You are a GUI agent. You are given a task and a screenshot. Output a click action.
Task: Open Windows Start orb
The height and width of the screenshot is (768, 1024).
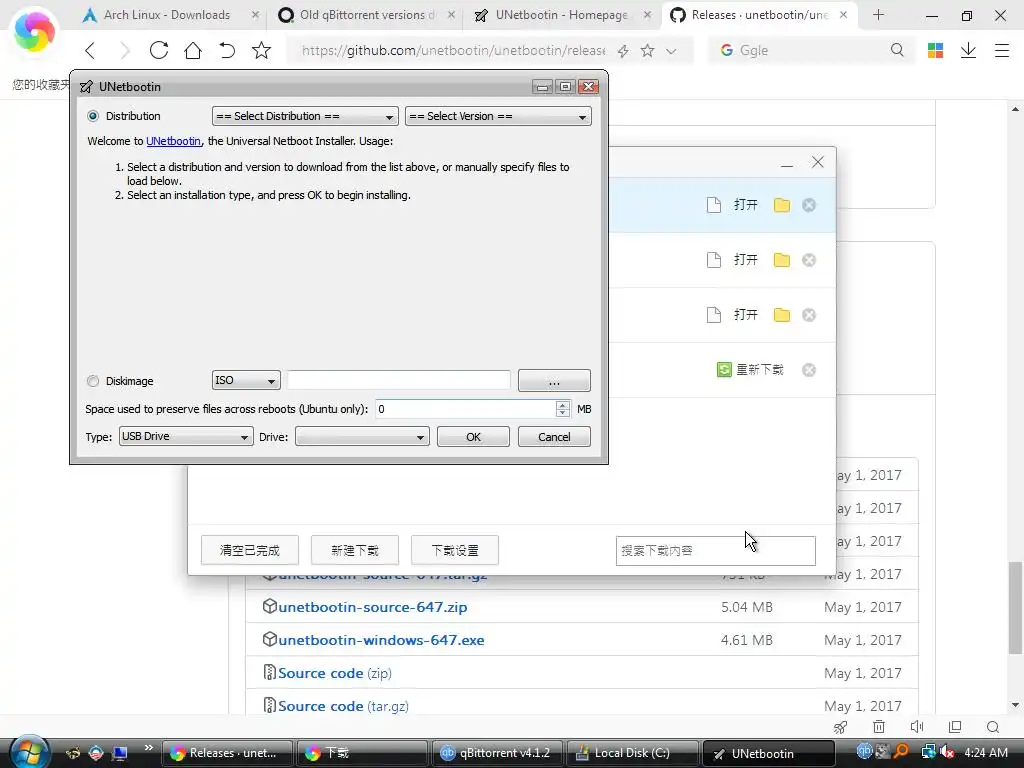[x=30, y=752]
